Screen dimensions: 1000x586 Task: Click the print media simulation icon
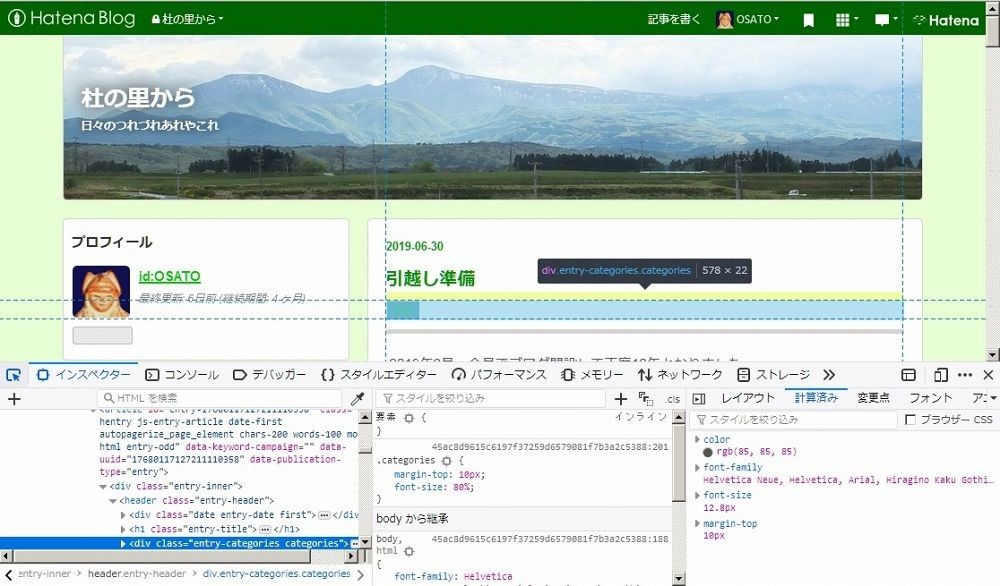[698, 397]
